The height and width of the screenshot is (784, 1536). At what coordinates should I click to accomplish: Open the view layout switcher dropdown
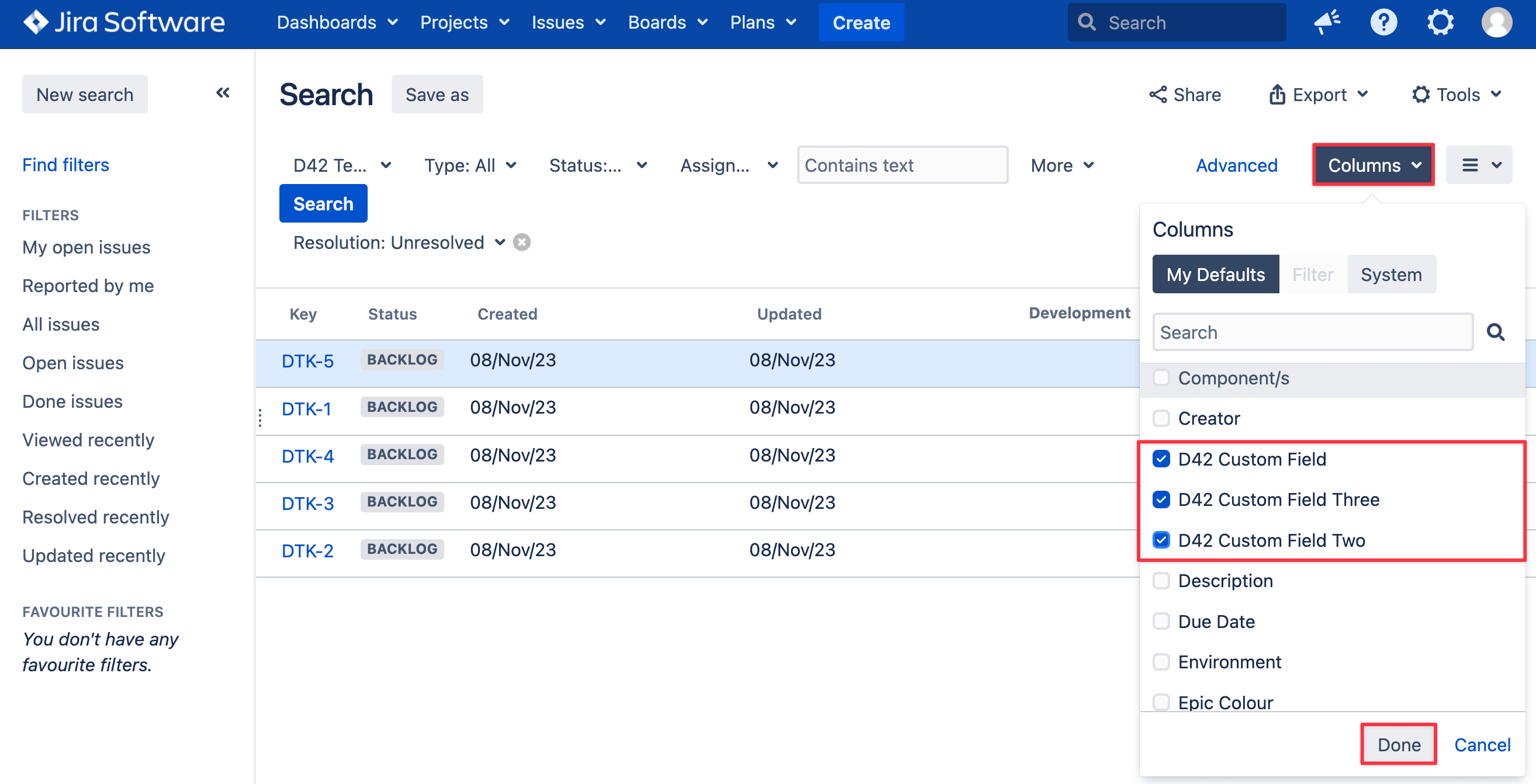point(1479,165)
